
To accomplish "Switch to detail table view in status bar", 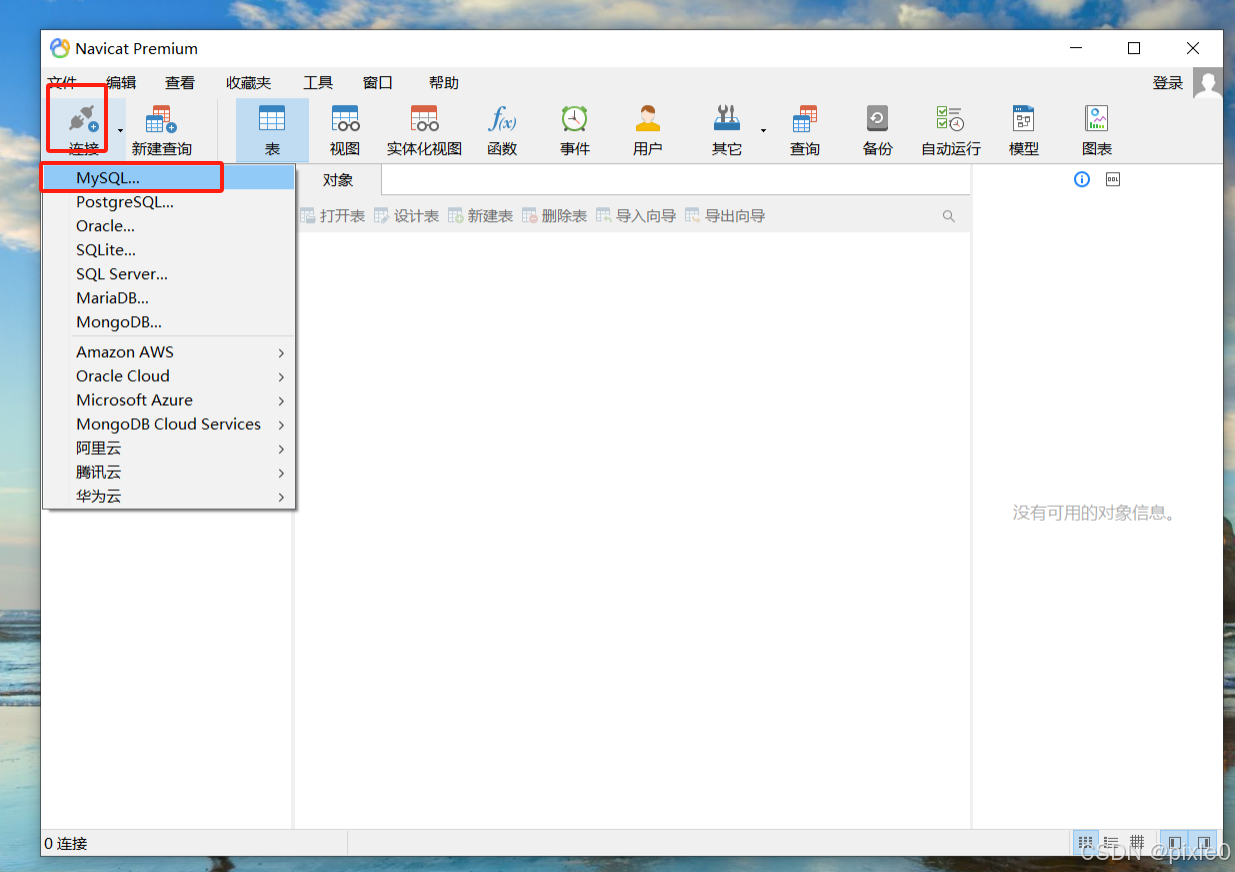I will pyautogui.click(x=1137, y=843).
